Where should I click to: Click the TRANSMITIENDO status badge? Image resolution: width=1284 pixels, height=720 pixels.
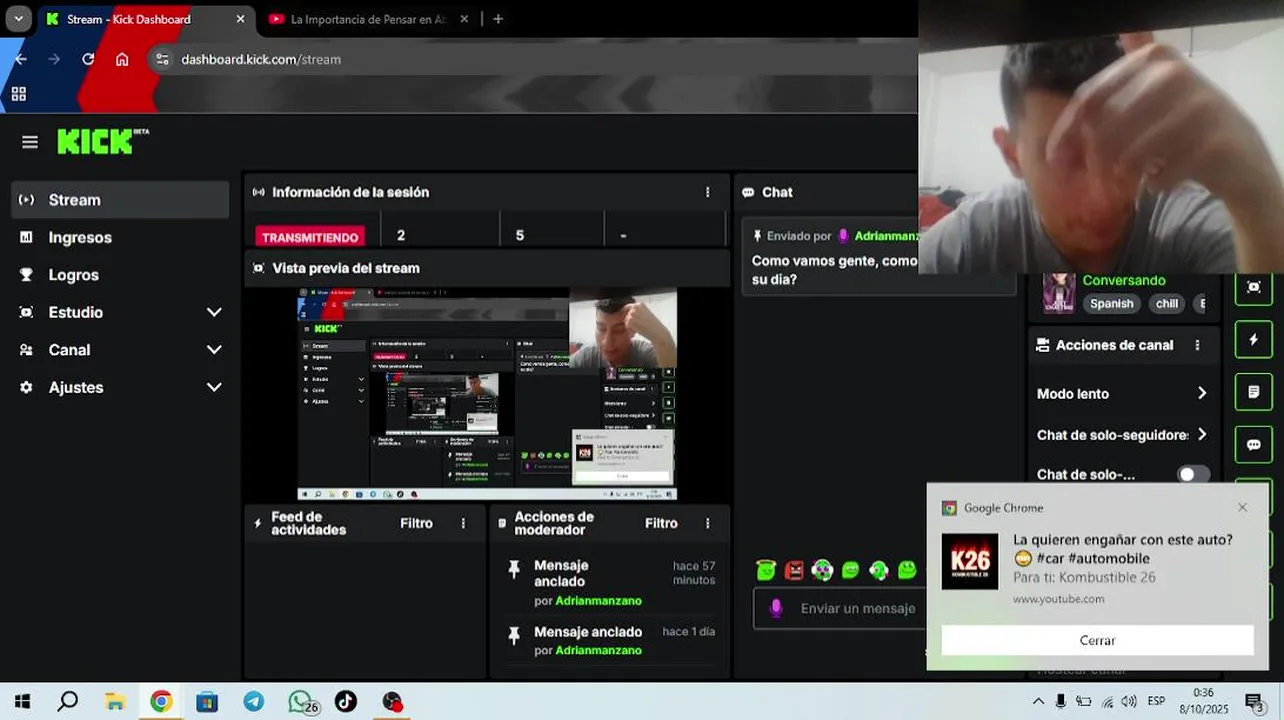[310, 237]
